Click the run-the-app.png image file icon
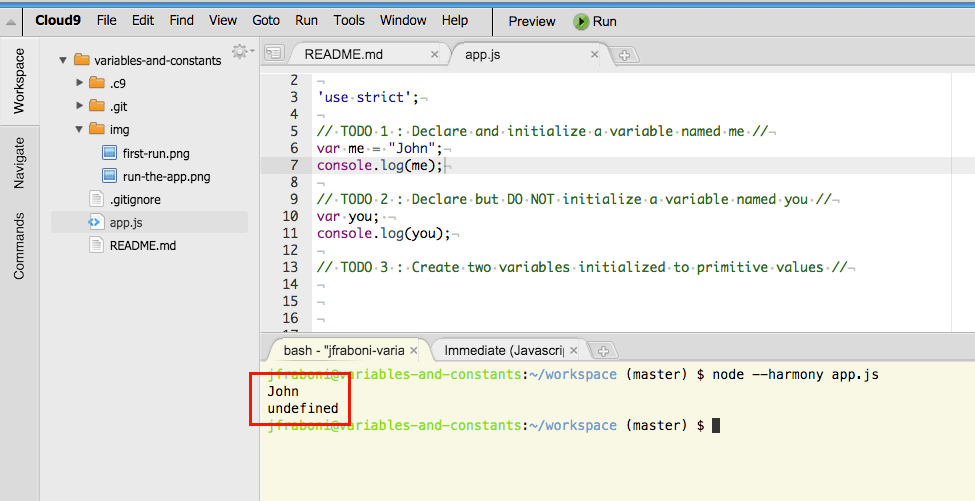This screenshot has height=501, width=975. [109, 176]
